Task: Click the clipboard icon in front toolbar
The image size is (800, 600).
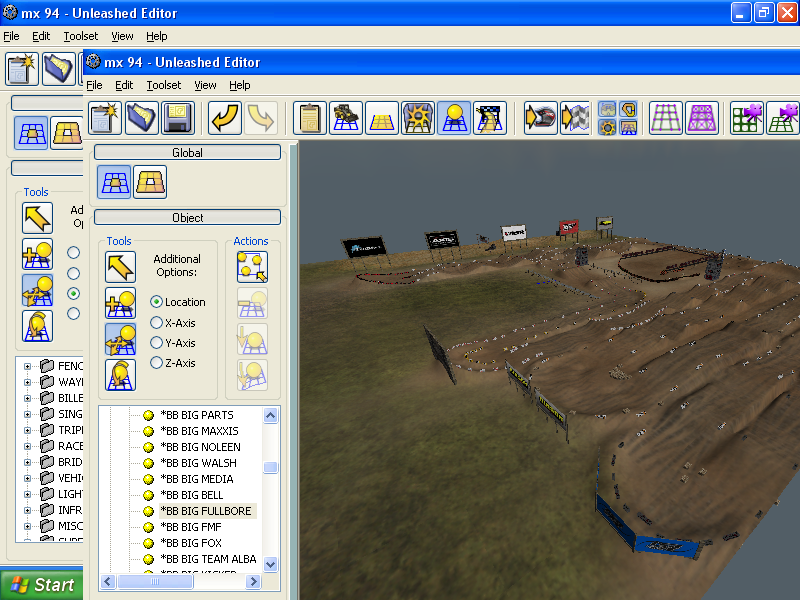Action: [x=311, y=118]
